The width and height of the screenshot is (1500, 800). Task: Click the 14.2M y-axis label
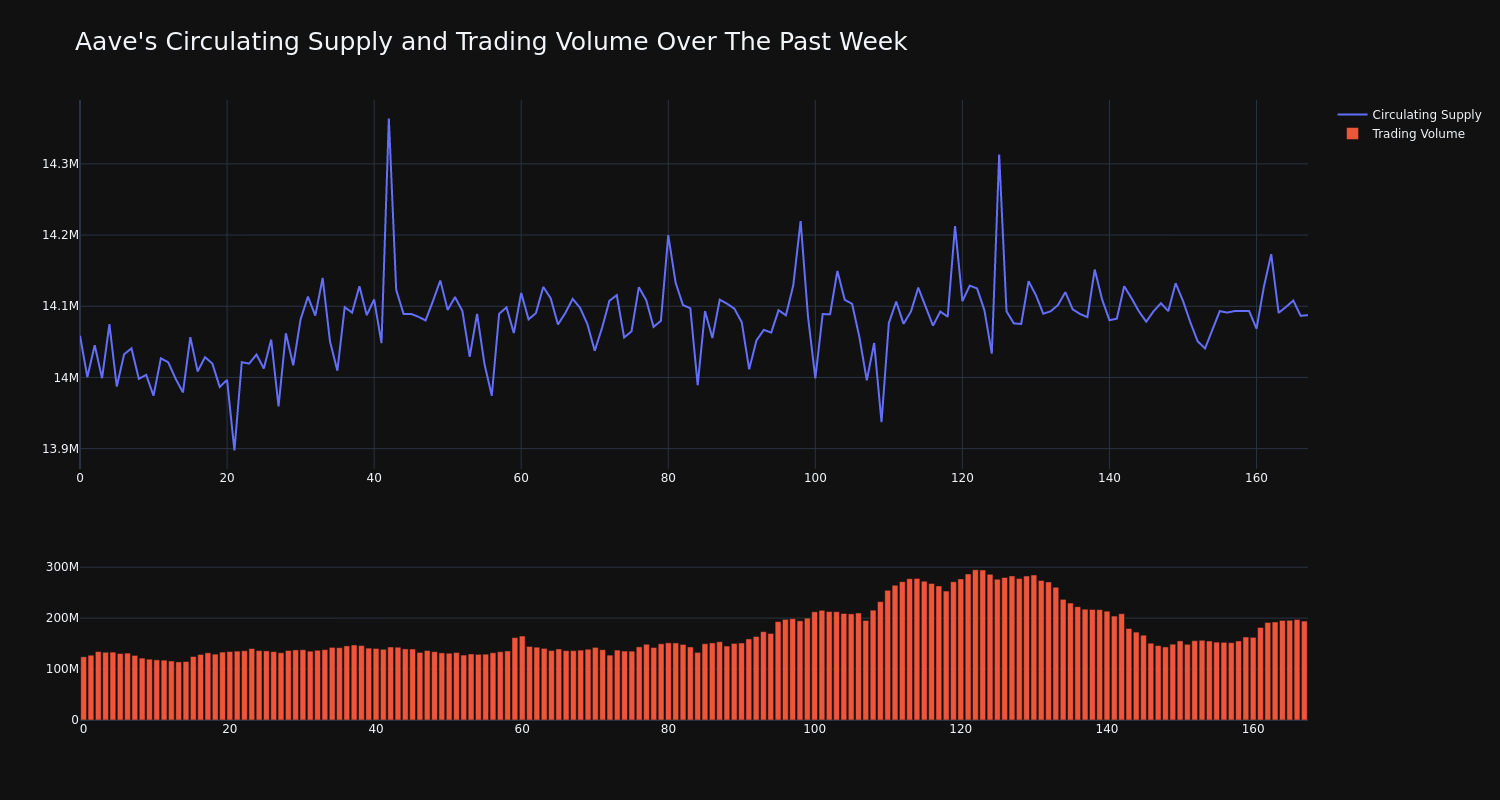pos(60,235)
